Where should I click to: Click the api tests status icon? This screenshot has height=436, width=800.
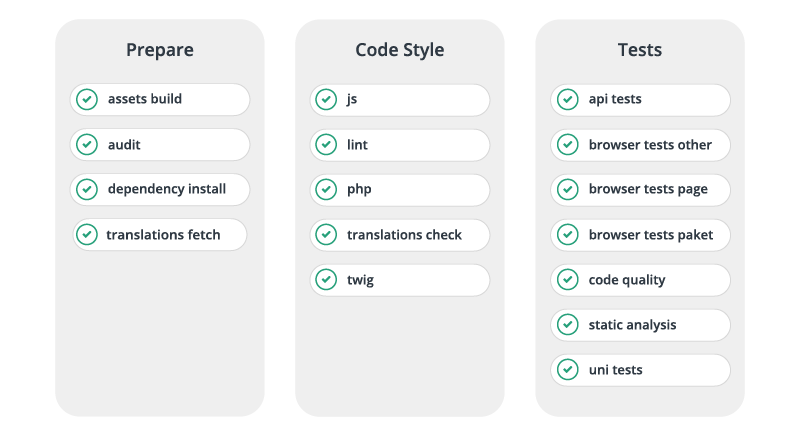click(x=567, y=99)
